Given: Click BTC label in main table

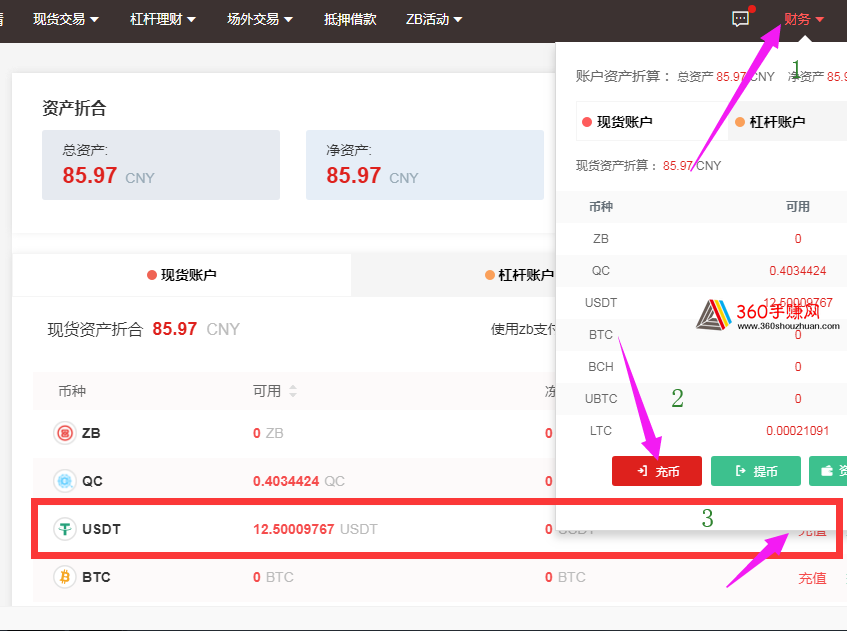Looking at the screenshot, I should pyautogui.click(x=96, y=577).
